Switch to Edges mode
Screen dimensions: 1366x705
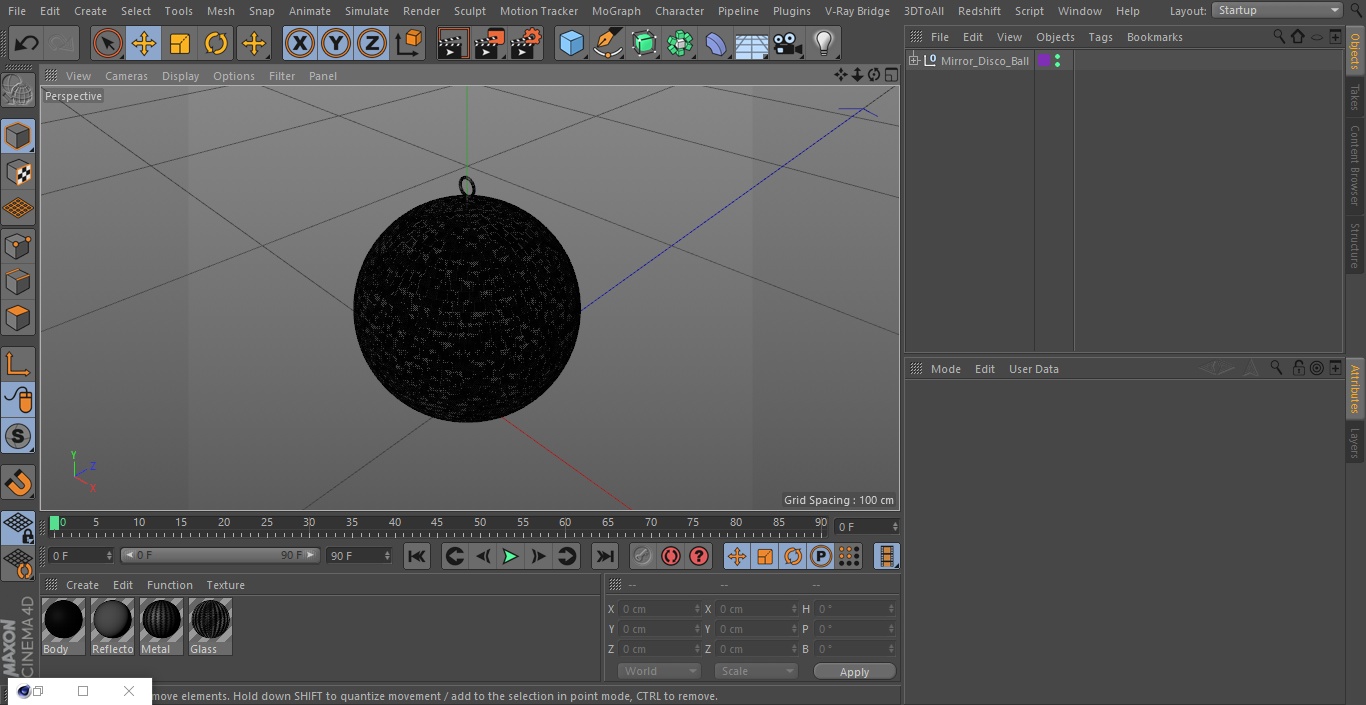point(18,282)
